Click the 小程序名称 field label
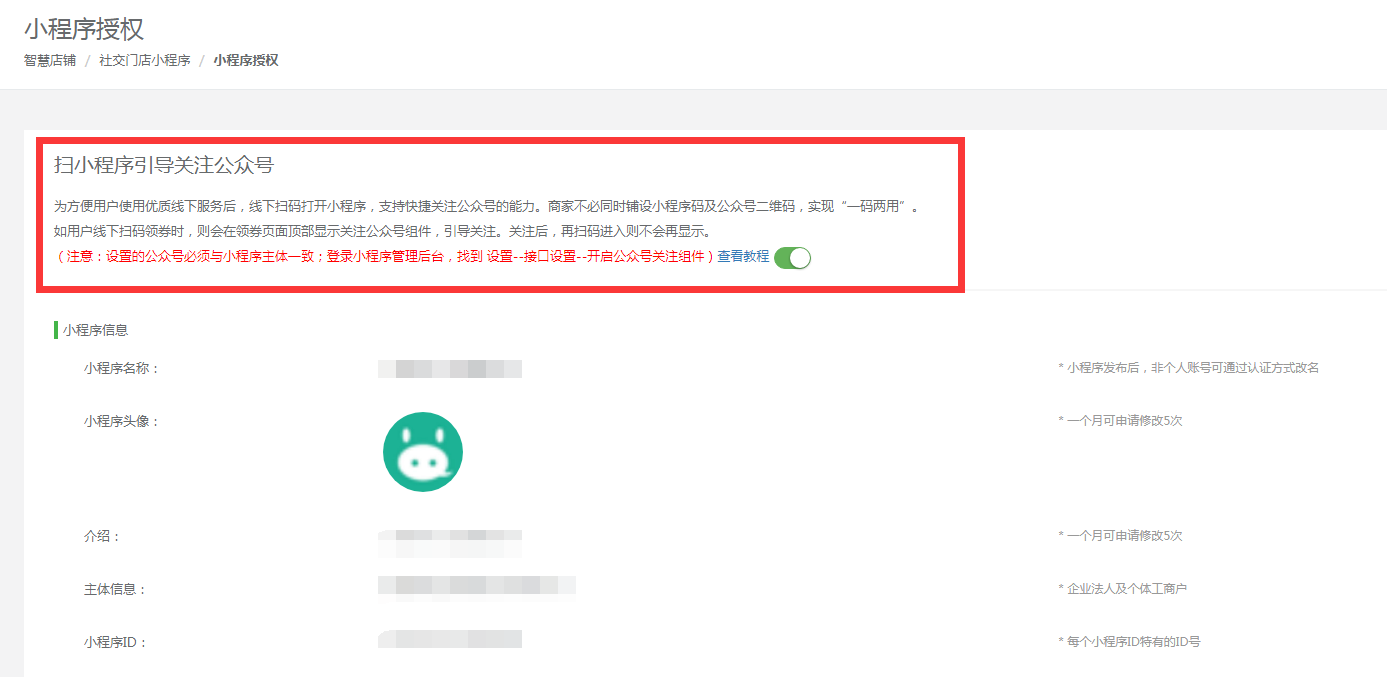 (x=122, y=368)
